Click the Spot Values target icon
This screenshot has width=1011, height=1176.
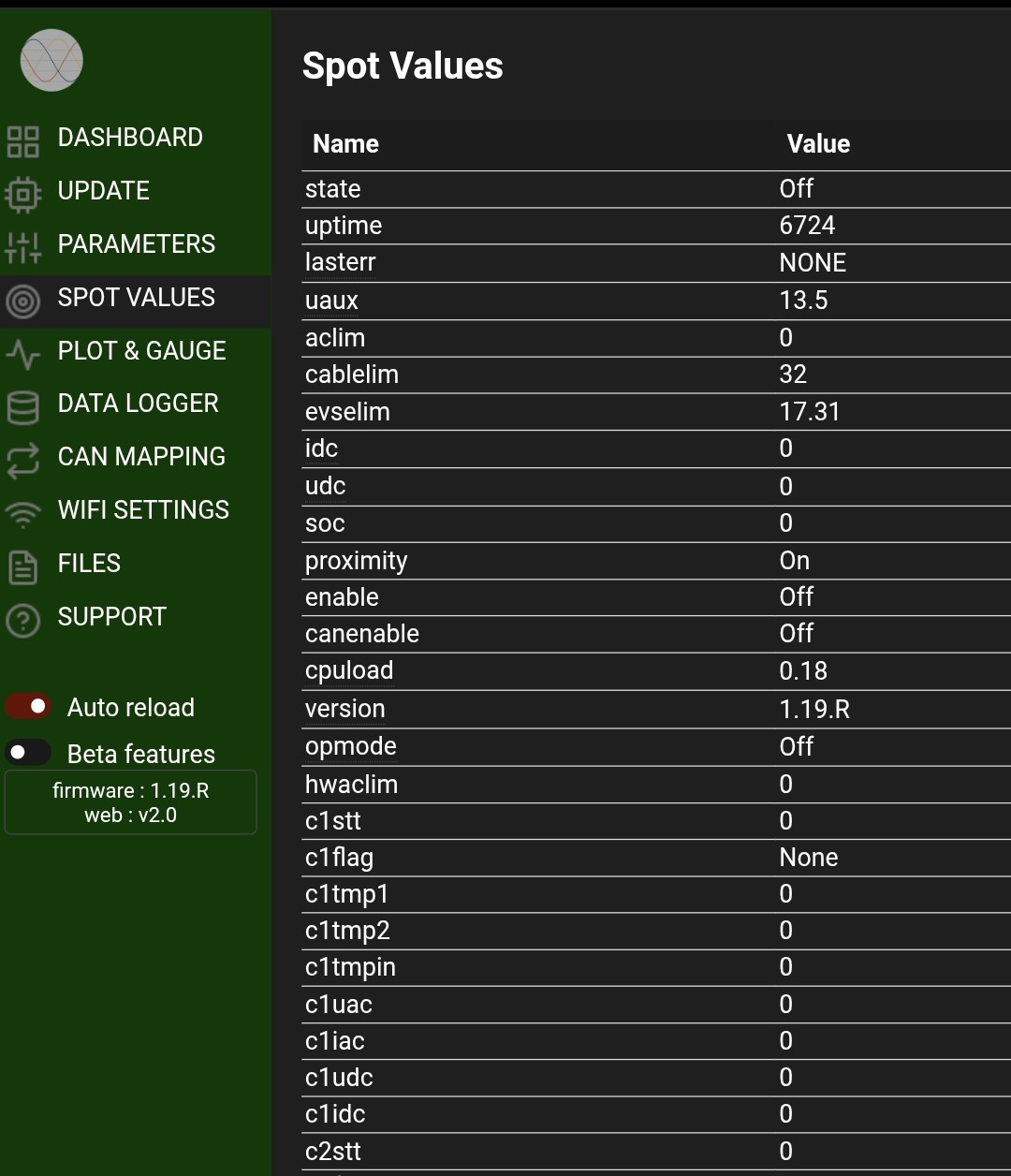pyautogui.click(x=22, y=301)
